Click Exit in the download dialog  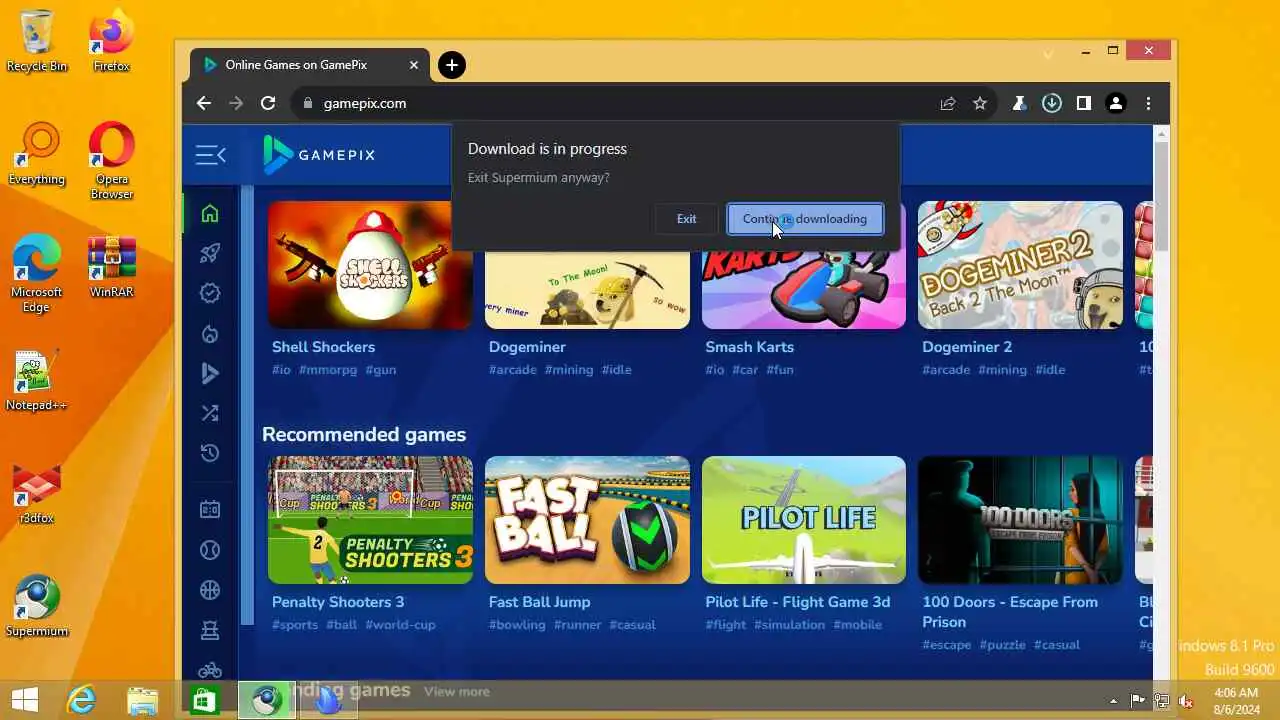pyautogui.click(x=686, y=219)
